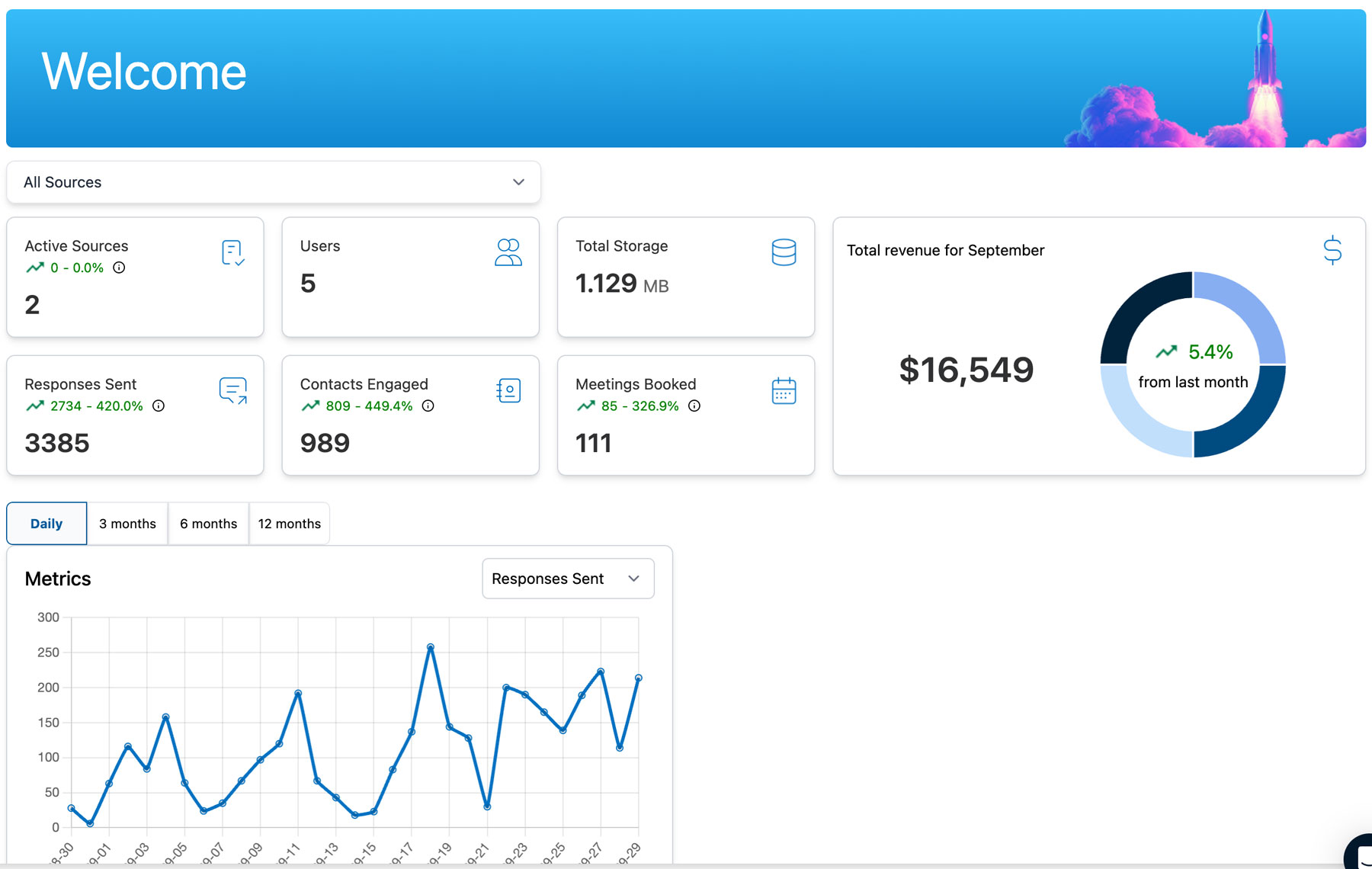This screenshot has height=869, width=1372.
Task: Show the 12 months view
Action: coord(289,524)
